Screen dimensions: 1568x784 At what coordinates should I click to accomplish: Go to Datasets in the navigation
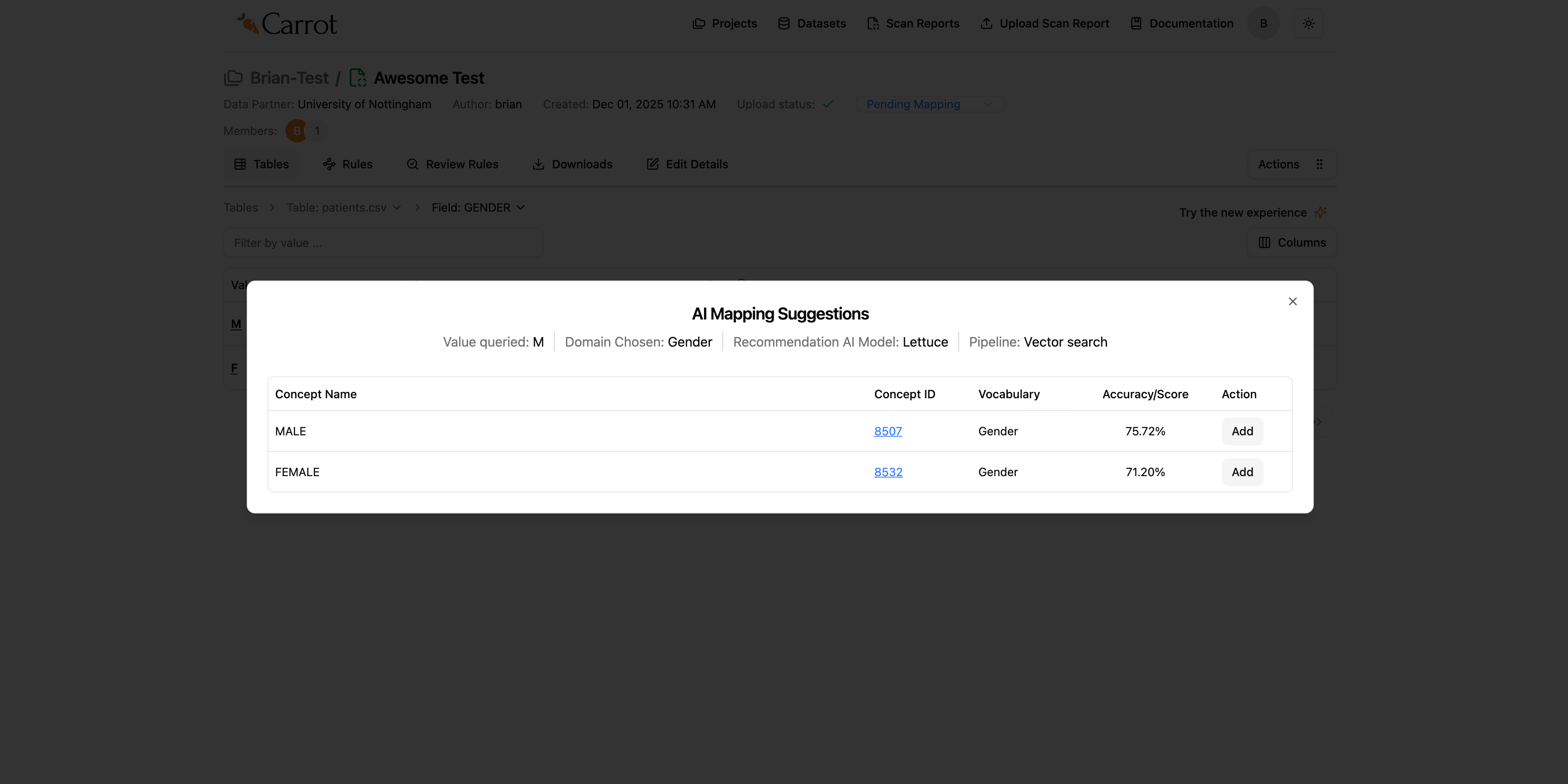812,24
